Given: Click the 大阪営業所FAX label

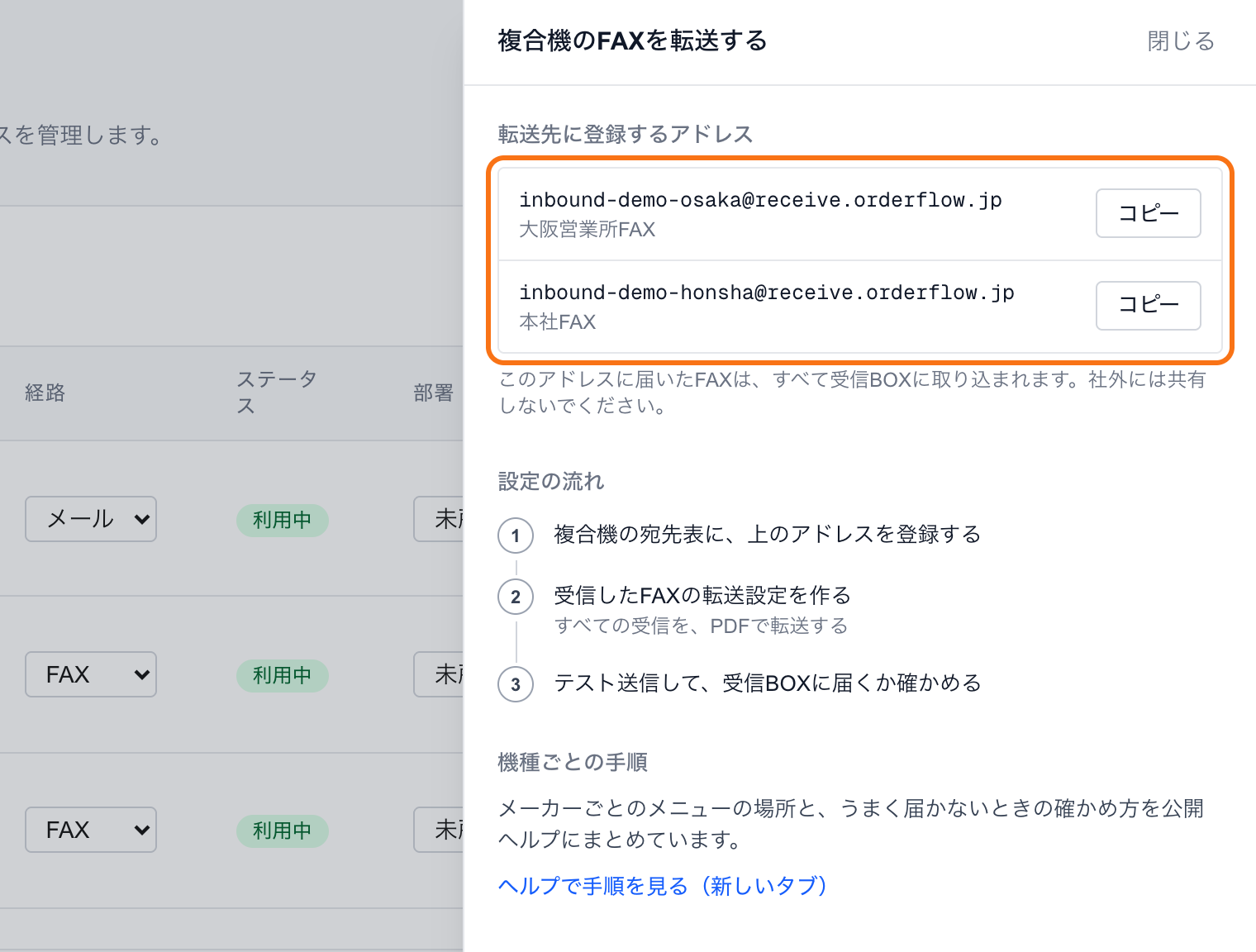Looking at the screenshot, I should 587,229.
